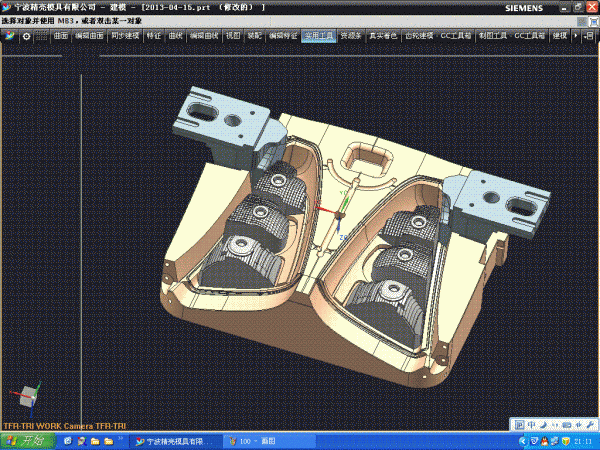
Task: Open the Windows 开始 Start button
Action: coord(28,441)
